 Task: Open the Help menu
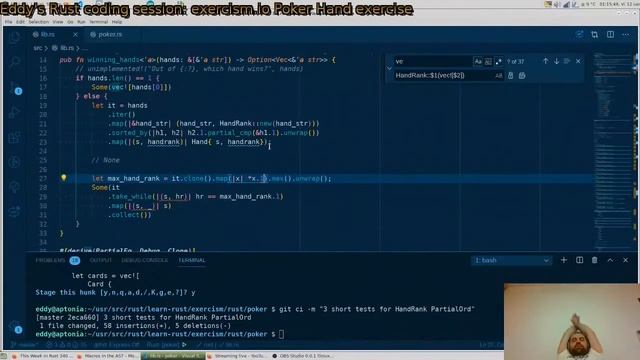(117, 22)
